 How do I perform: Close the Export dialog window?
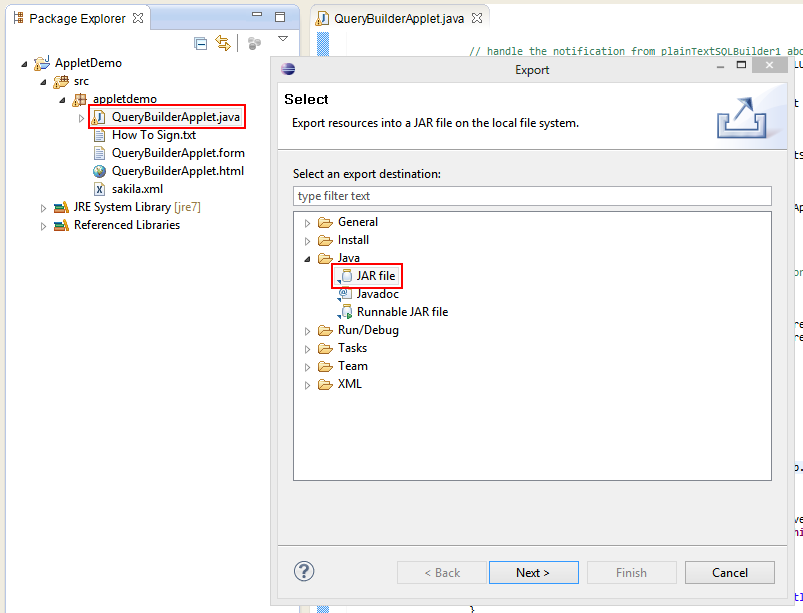coord(769,65)
